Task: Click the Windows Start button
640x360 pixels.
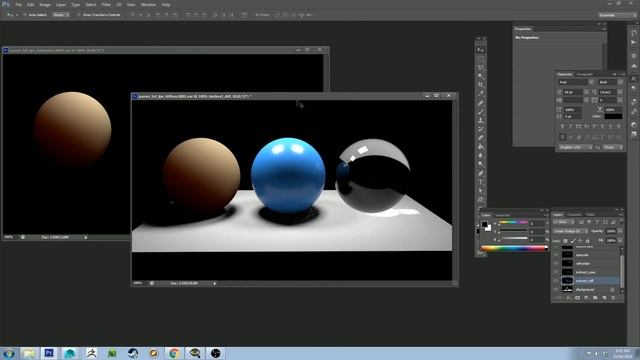Action: pos(8,353)
